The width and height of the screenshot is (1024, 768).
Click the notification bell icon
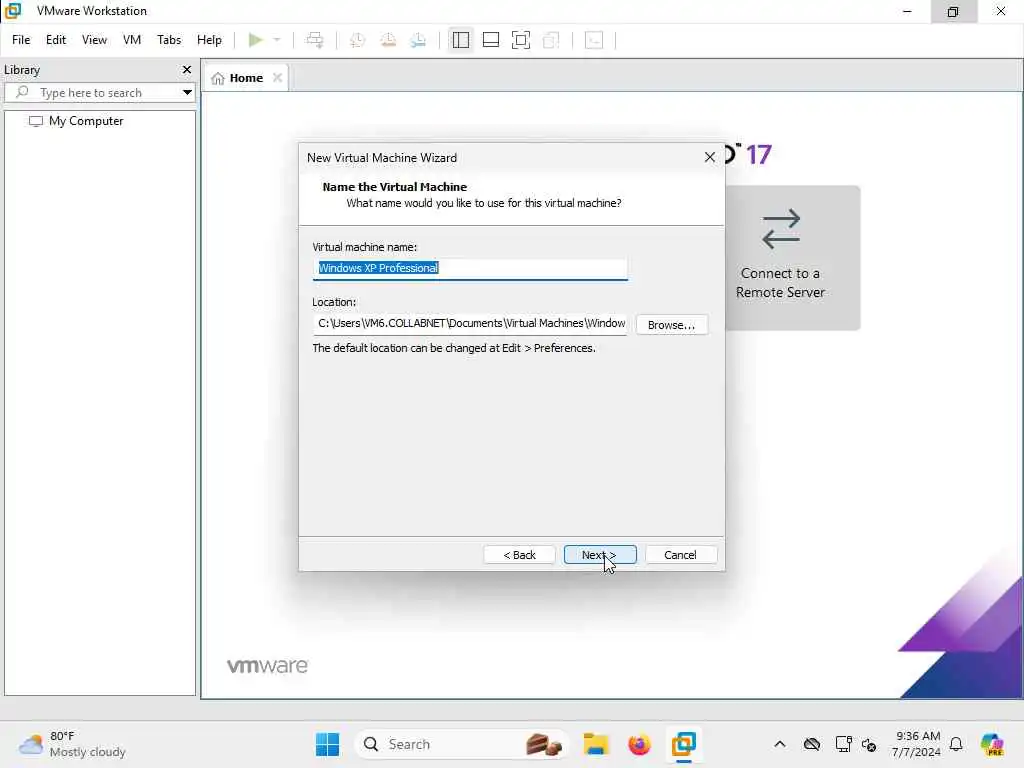[x=956, y=744]
